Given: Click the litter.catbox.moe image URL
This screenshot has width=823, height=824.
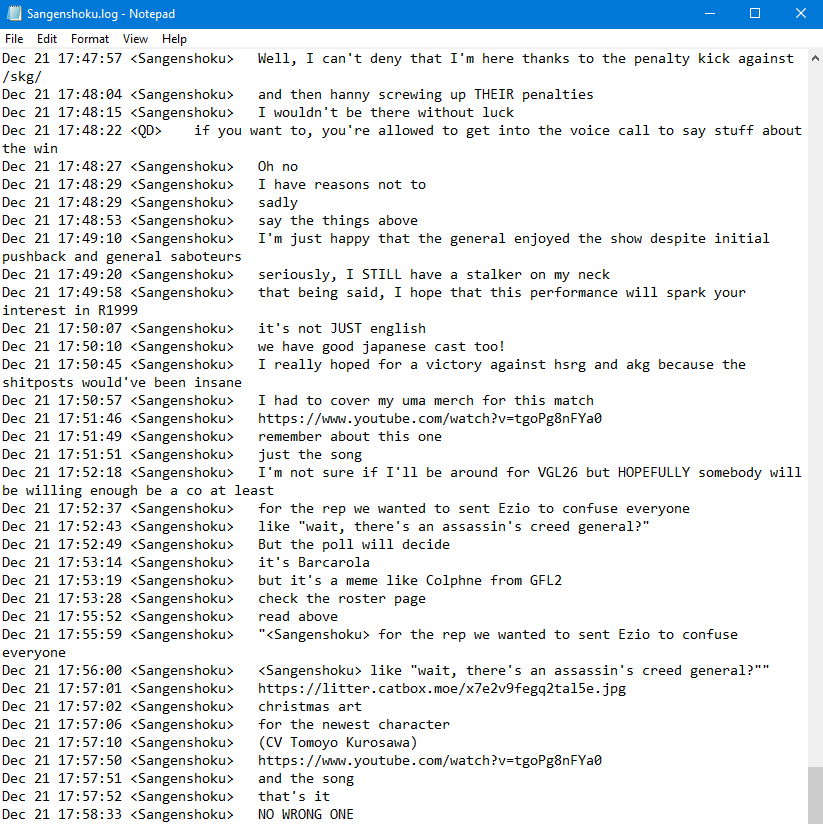Looking at the screenshot, I should [x=442, y=688].
